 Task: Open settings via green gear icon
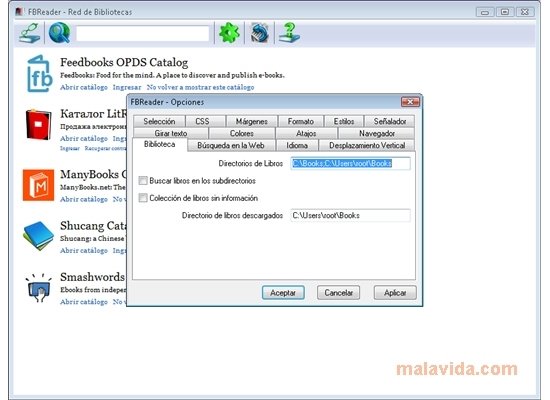pos(229,33)
